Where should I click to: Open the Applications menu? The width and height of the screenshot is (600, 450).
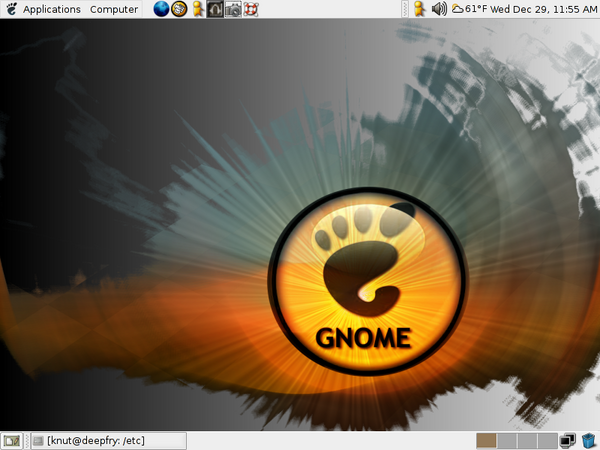(52, 9)
